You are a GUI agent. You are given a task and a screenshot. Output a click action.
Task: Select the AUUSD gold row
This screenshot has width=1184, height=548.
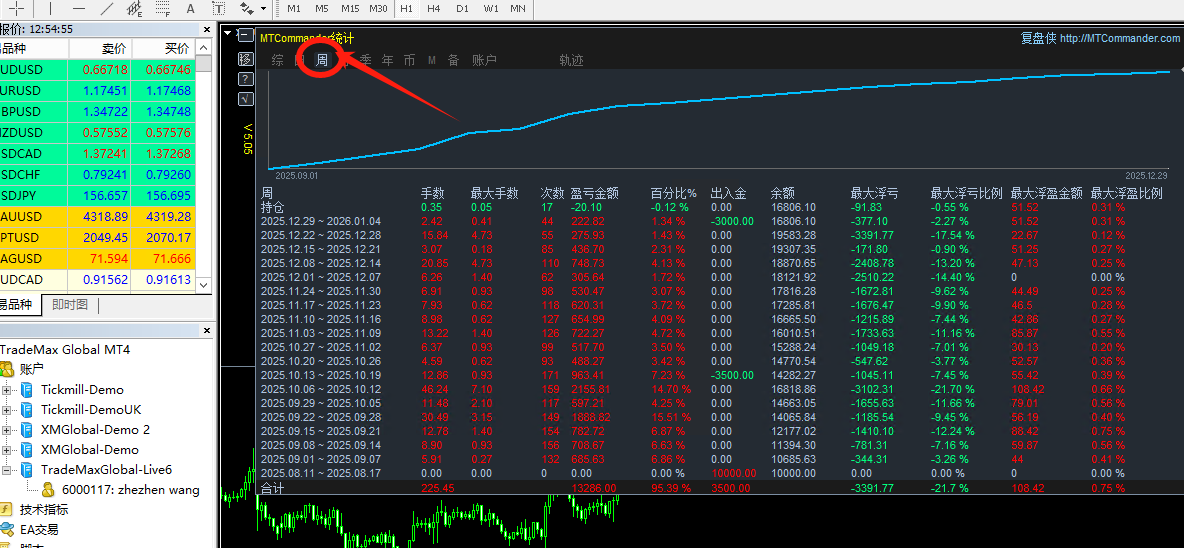97,216
